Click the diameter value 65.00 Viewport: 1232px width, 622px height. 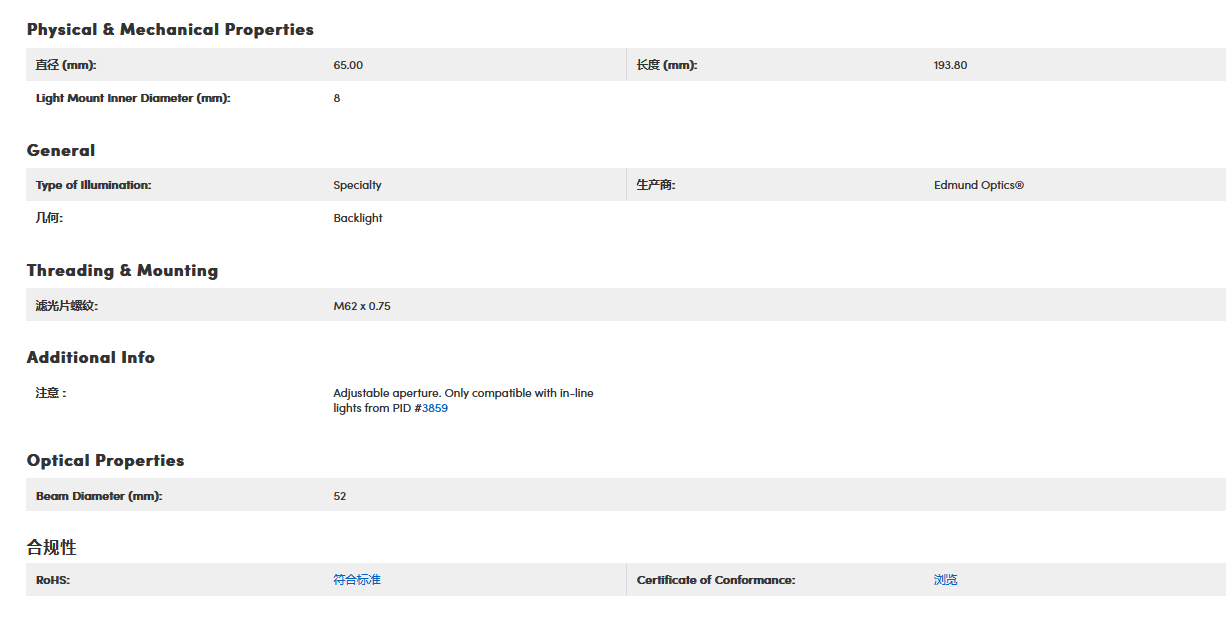[x=348, y=65]
